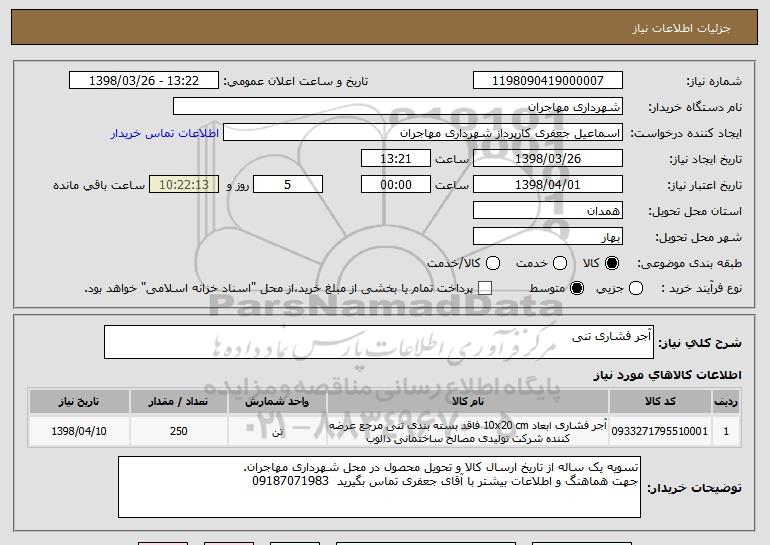
Task: Open اطلاعات تماس خریدار link
Action: [x=165, y=133]
